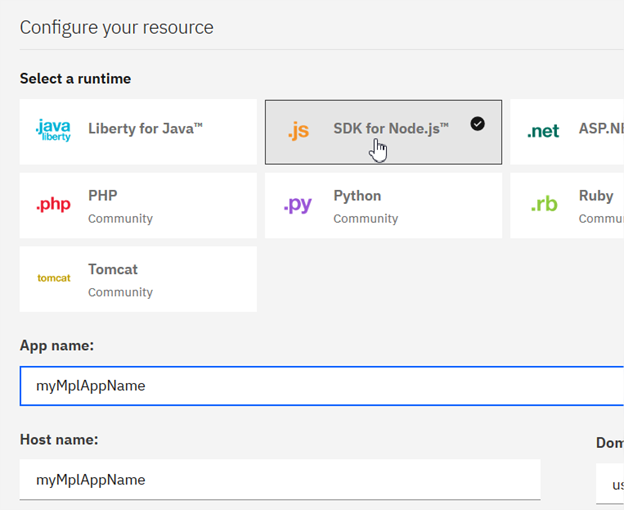Click the 'App name:' label

(x=57, y=345)
